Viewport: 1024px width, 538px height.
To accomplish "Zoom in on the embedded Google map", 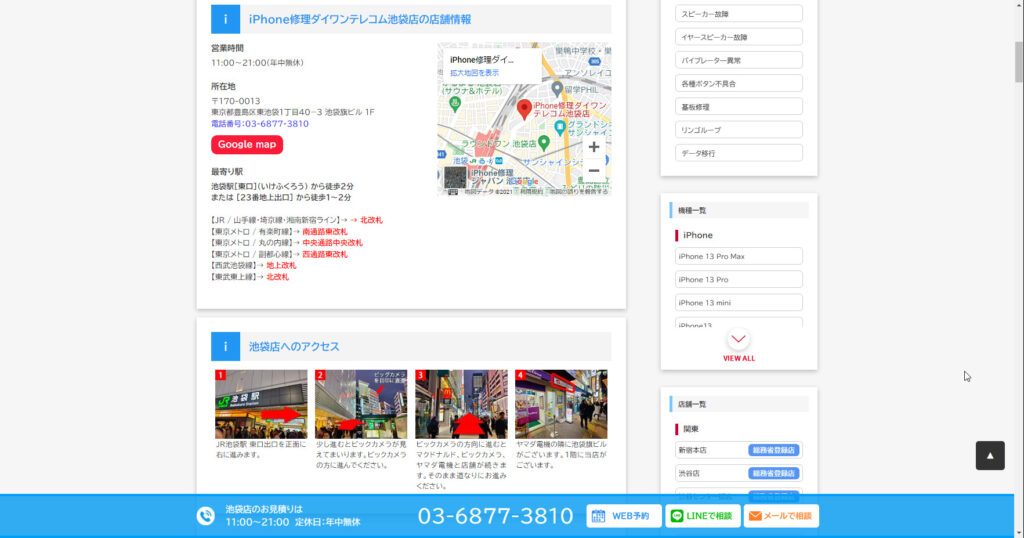I will coord(594,147).
